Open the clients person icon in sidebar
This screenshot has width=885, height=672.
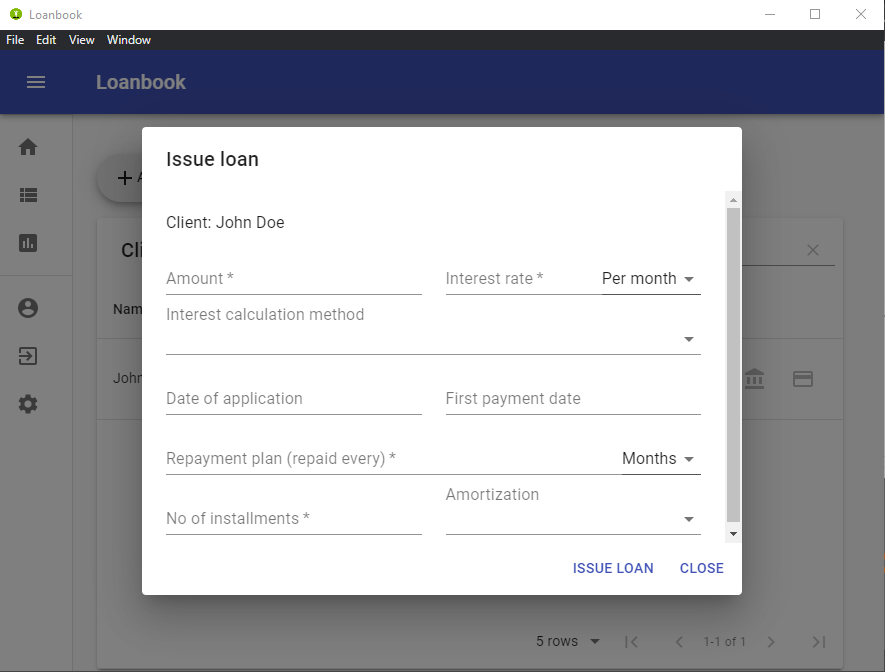[27, 307]
